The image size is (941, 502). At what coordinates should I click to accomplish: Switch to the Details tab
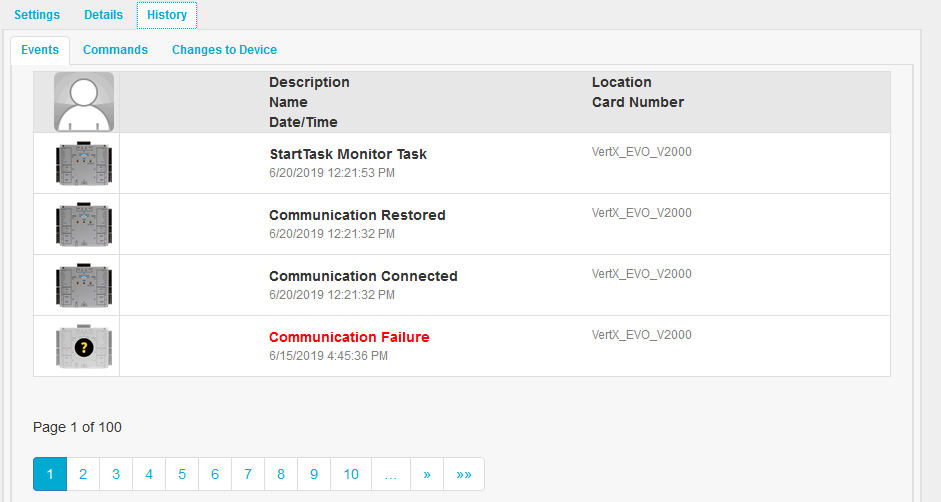(103, 15)
